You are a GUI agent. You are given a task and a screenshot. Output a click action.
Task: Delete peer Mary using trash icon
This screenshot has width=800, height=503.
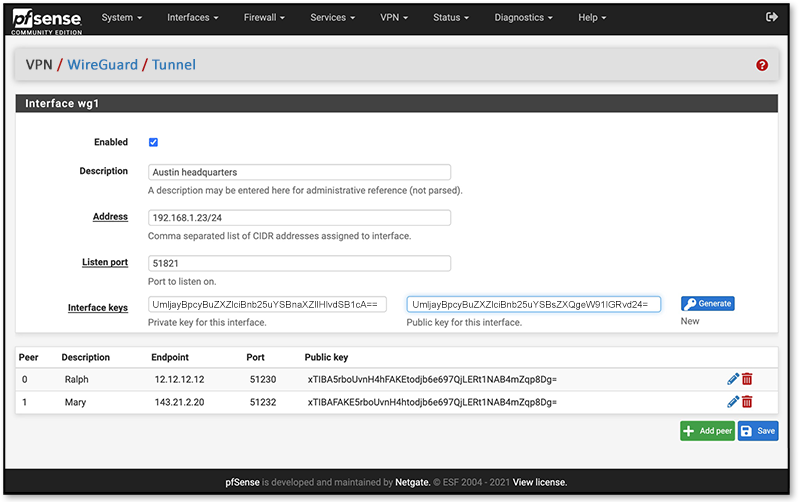tap(747, 402)
